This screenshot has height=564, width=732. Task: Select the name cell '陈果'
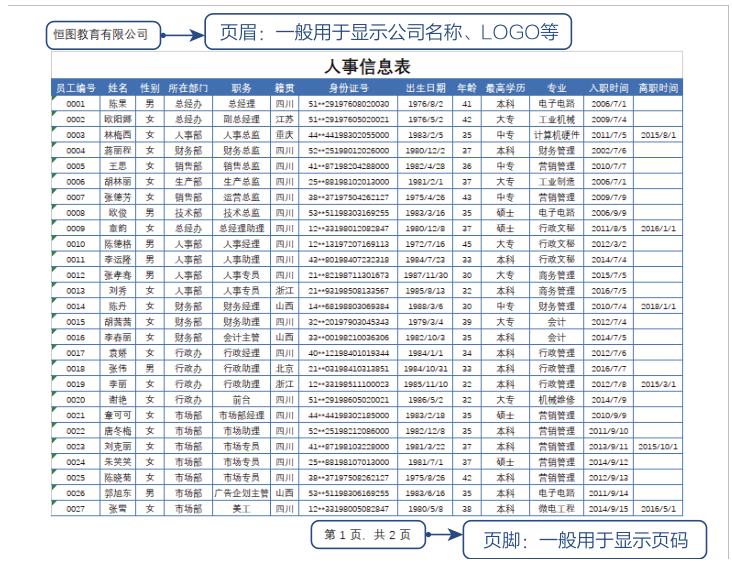pos(118,104)
